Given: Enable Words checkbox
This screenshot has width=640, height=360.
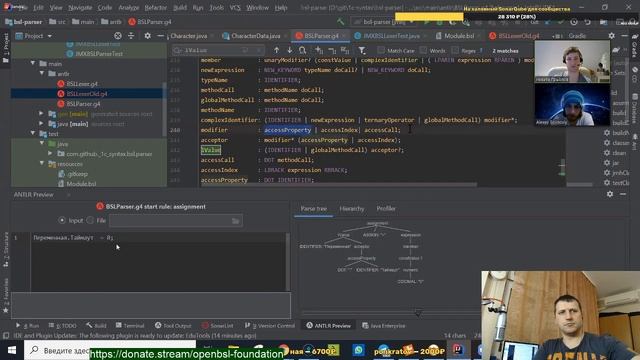Looking at the screenshot, I should click(423, 50).
